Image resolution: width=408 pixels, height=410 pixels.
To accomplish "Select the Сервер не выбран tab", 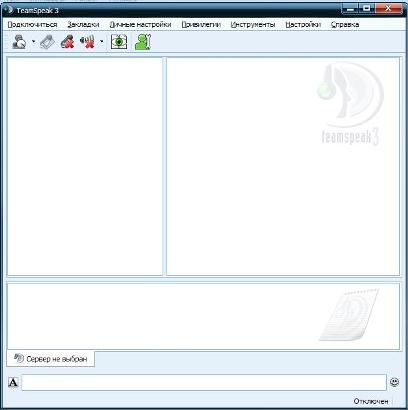I will 51,359.
